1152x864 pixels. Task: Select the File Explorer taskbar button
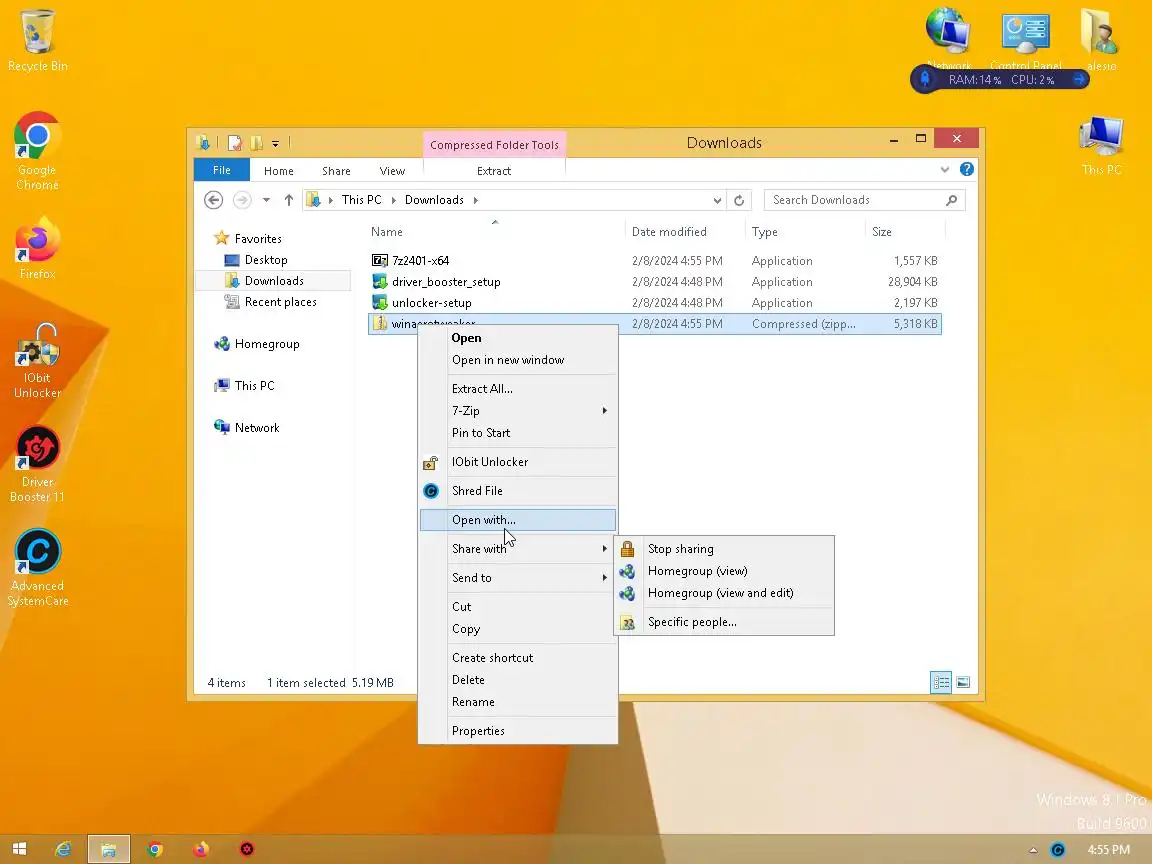pos(109,849)
